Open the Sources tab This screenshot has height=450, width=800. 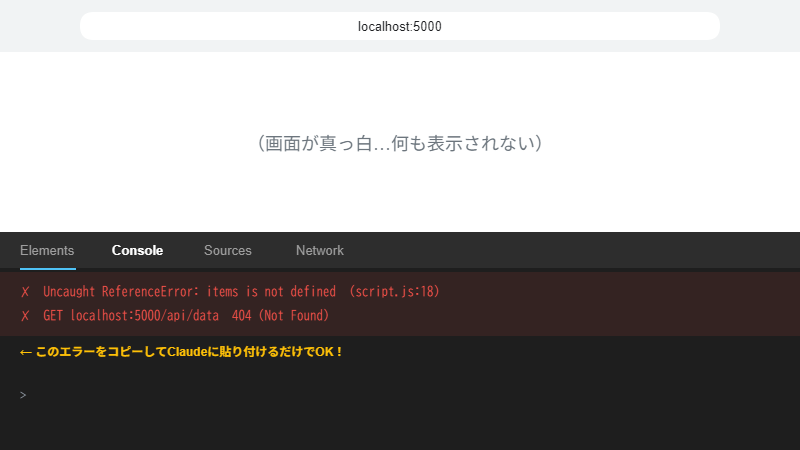[x=228, y=251]
